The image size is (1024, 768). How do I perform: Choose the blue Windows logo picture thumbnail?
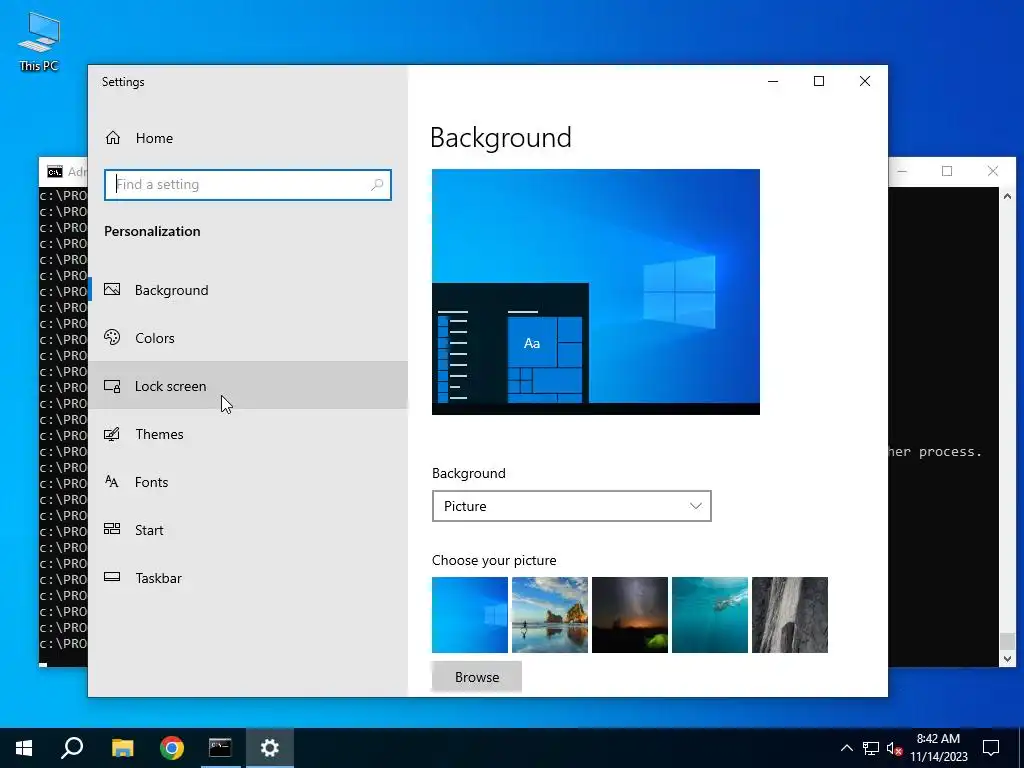click(470, 615)
